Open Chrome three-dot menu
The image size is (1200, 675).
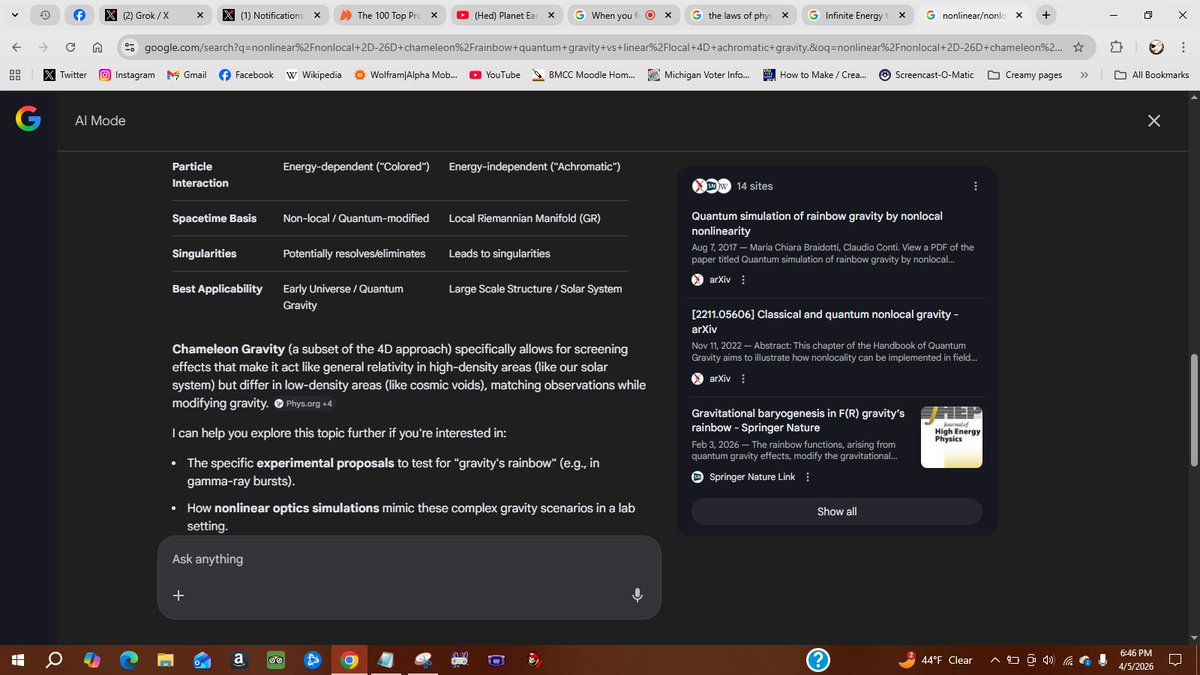click(1183, 47)
